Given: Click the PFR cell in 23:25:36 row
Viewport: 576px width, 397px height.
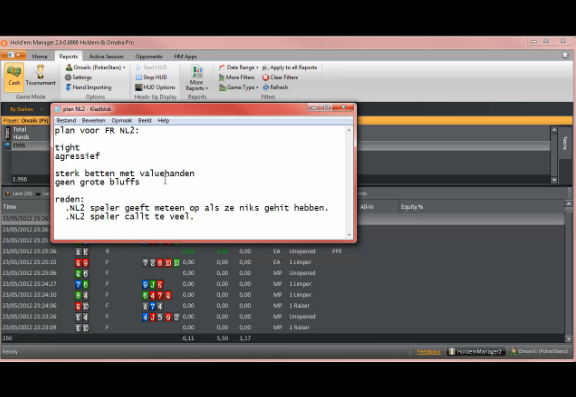Looking at the screenshot, I should pyautogui.click(x=336, y=252).
